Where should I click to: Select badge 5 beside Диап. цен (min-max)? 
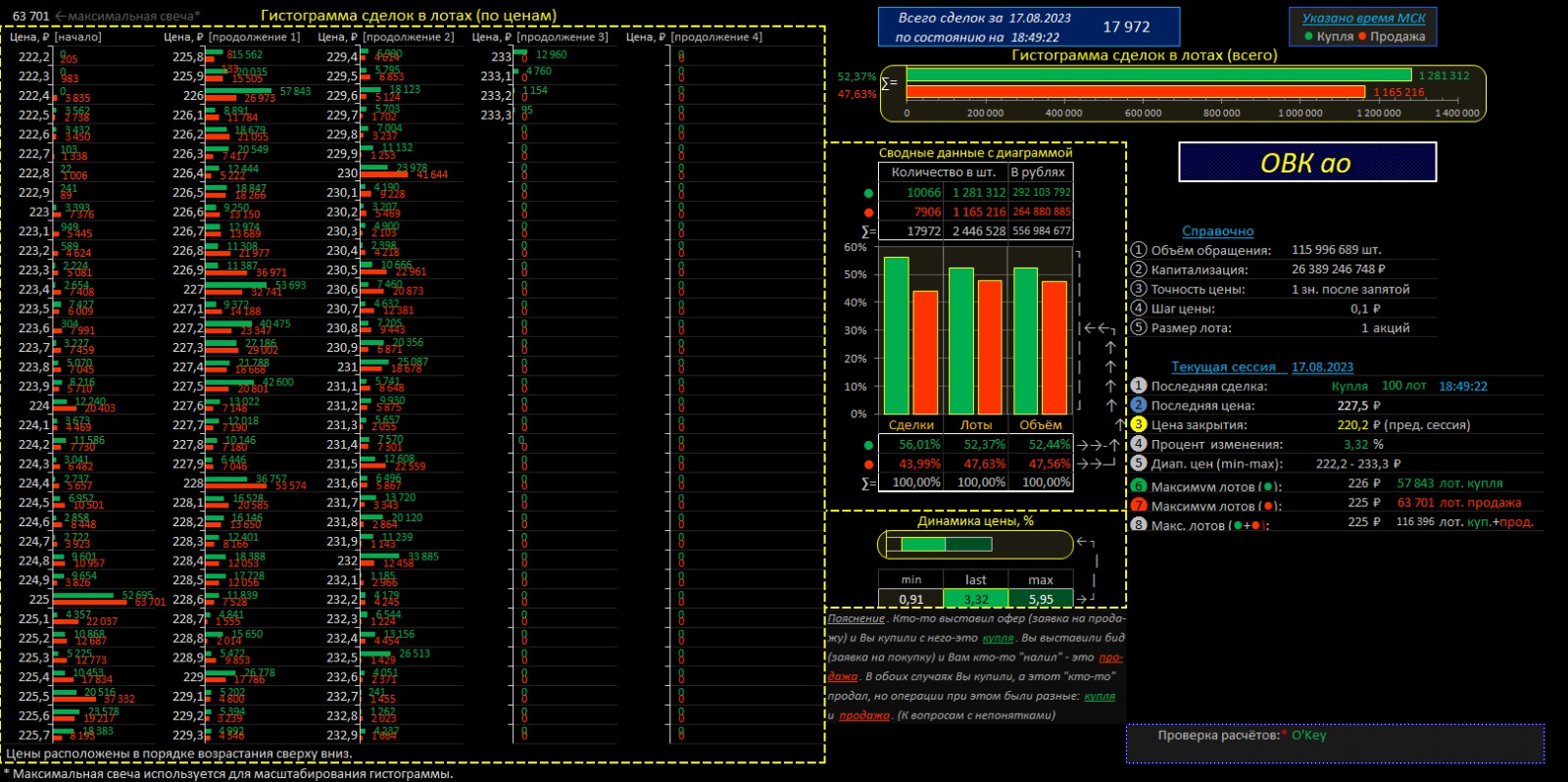point(1138,464)
